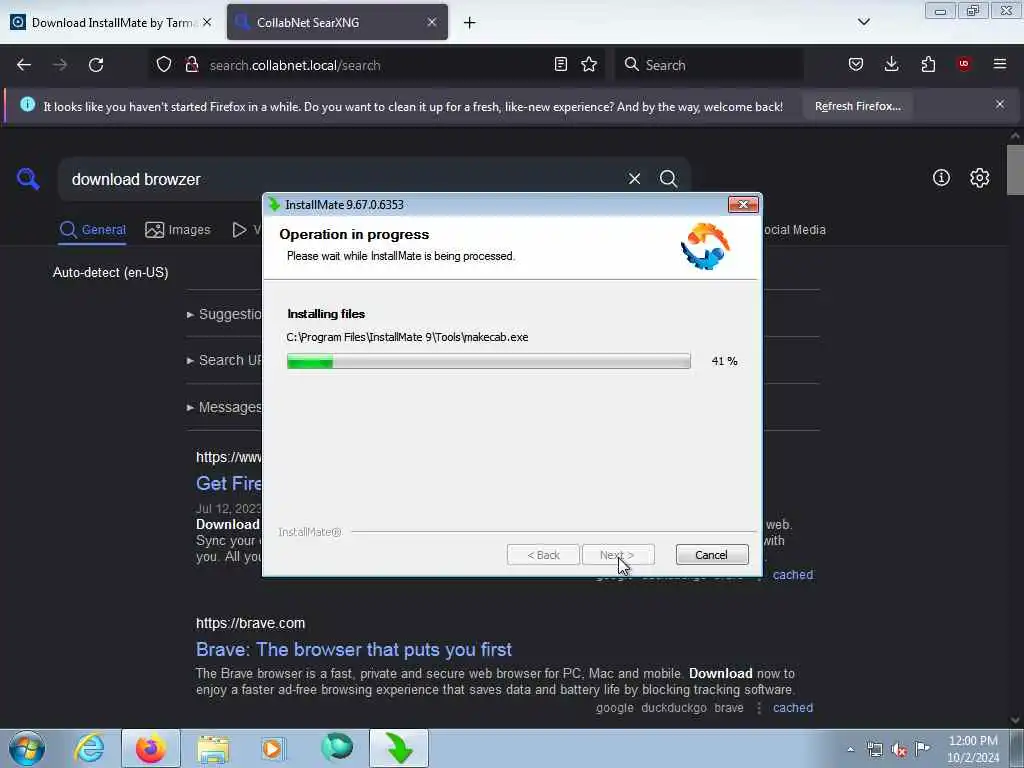
Task: Open the Auto-detect (en-US) language selector
Action: tap(110, 272)
